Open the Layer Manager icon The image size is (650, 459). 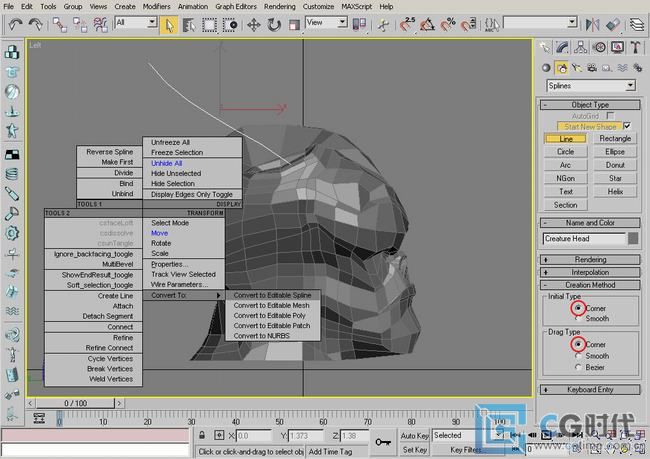[637, 25]
